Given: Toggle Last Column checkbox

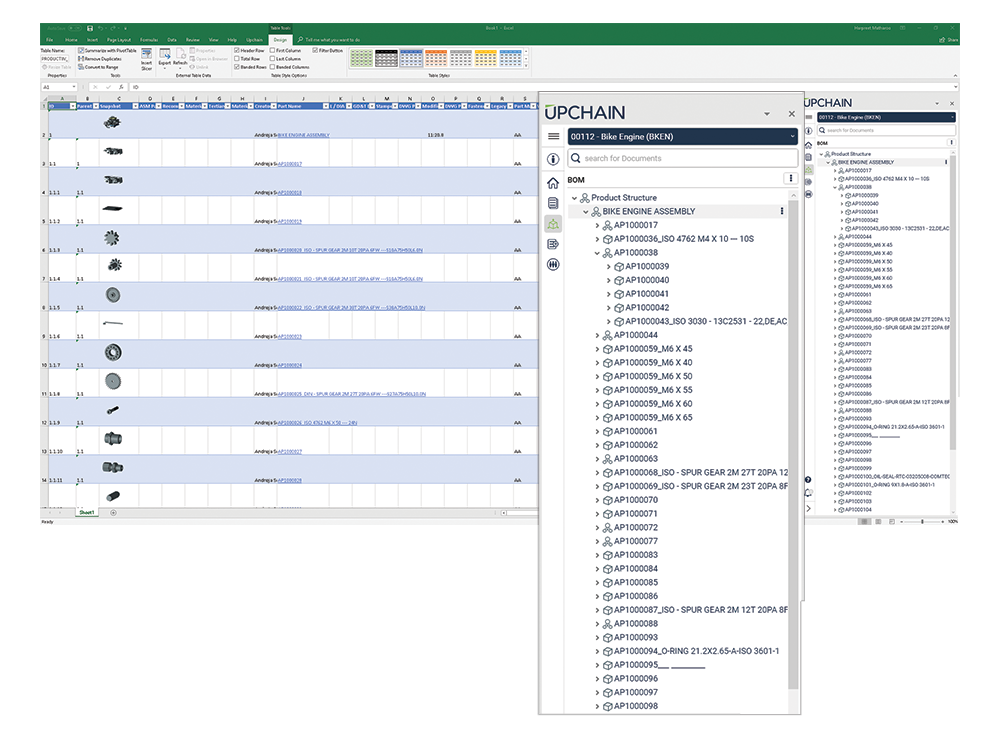Looking at the screenshot, I should tap(272, 59).
